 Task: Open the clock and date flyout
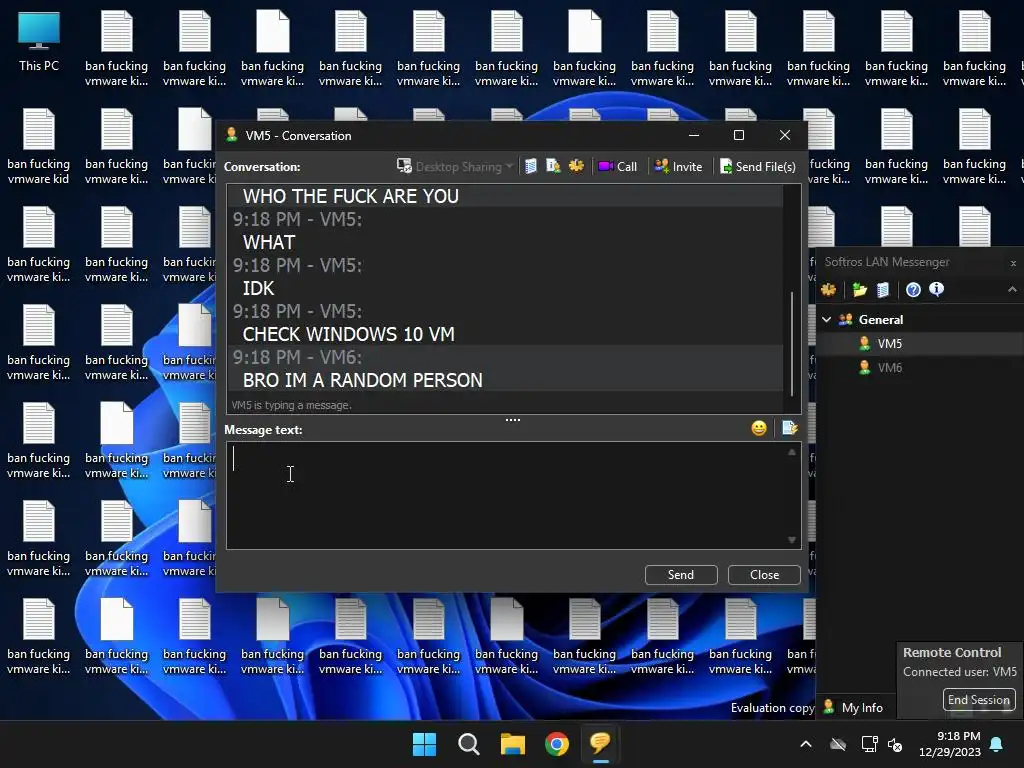(950, 744)
